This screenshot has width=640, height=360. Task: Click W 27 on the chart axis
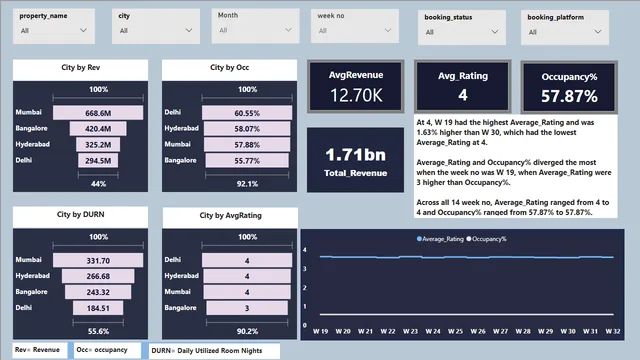500,331
